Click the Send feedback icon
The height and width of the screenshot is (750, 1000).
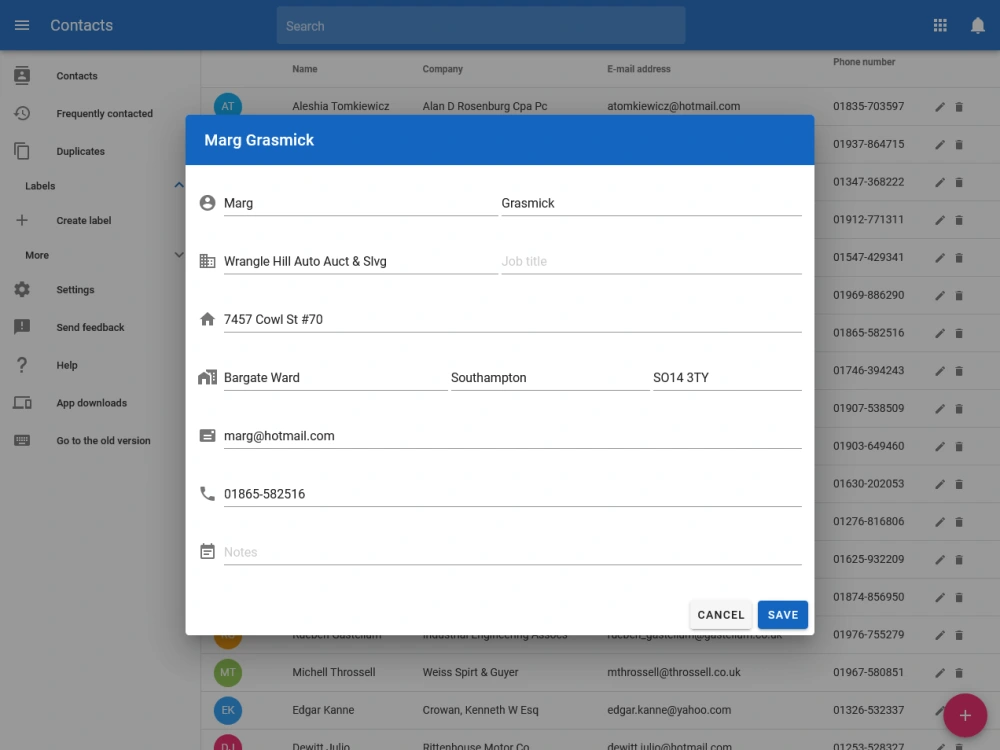tap(22, 327)
